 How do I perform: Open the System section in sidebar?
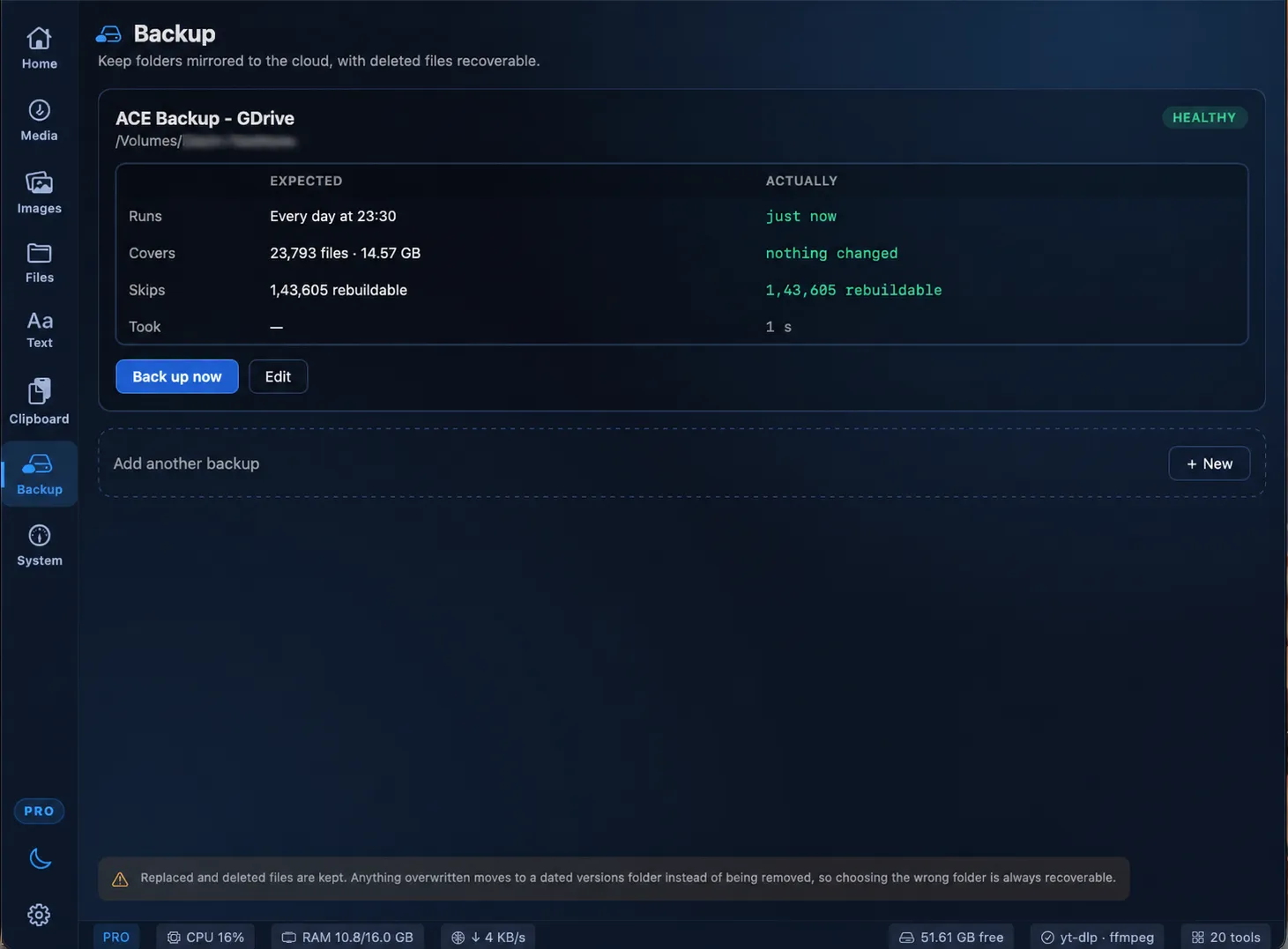39,545
